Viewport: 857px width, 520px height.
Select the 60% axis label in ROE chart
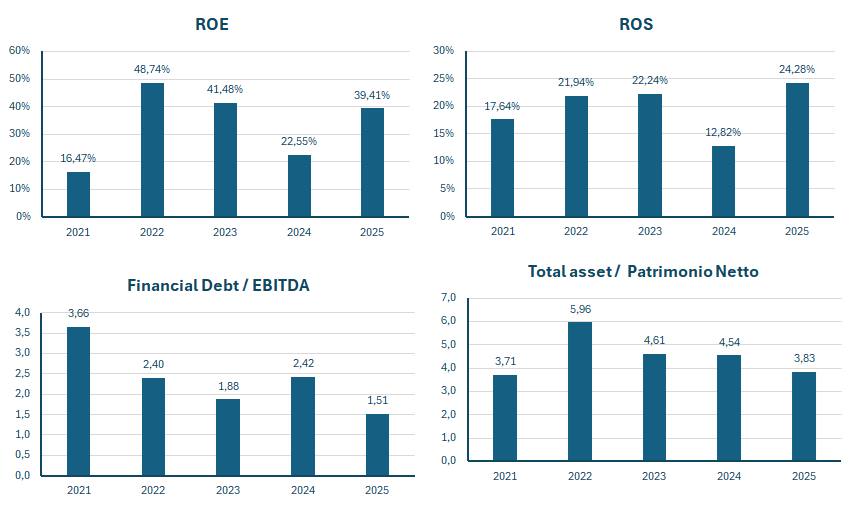tap(19, 51)
